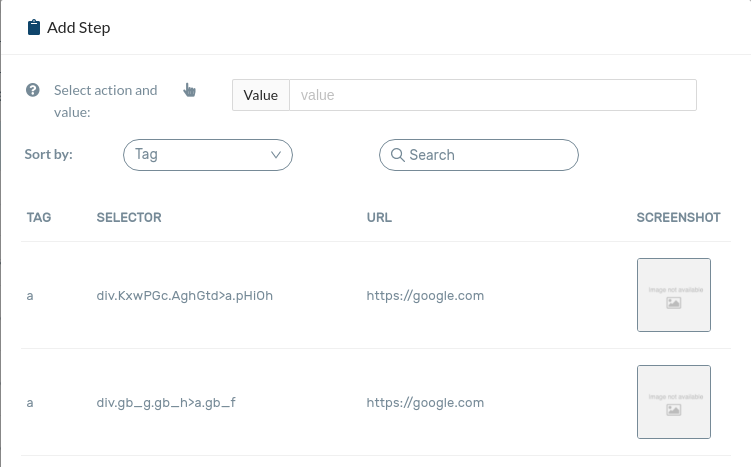Click the SELECTOR column header

[x=129, y=217]
